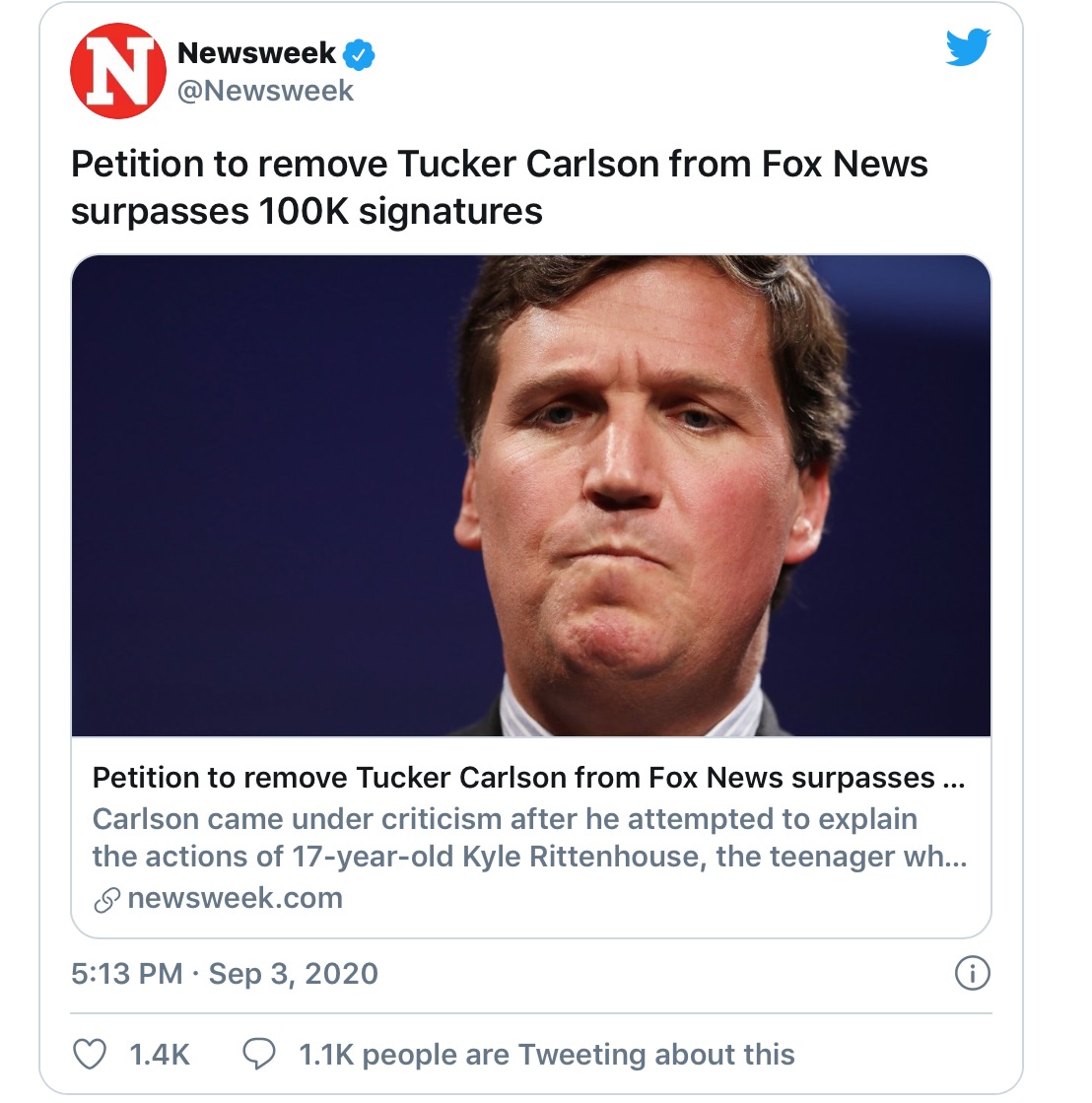
Task: Click the info circle icon
Action: (972, 974)
